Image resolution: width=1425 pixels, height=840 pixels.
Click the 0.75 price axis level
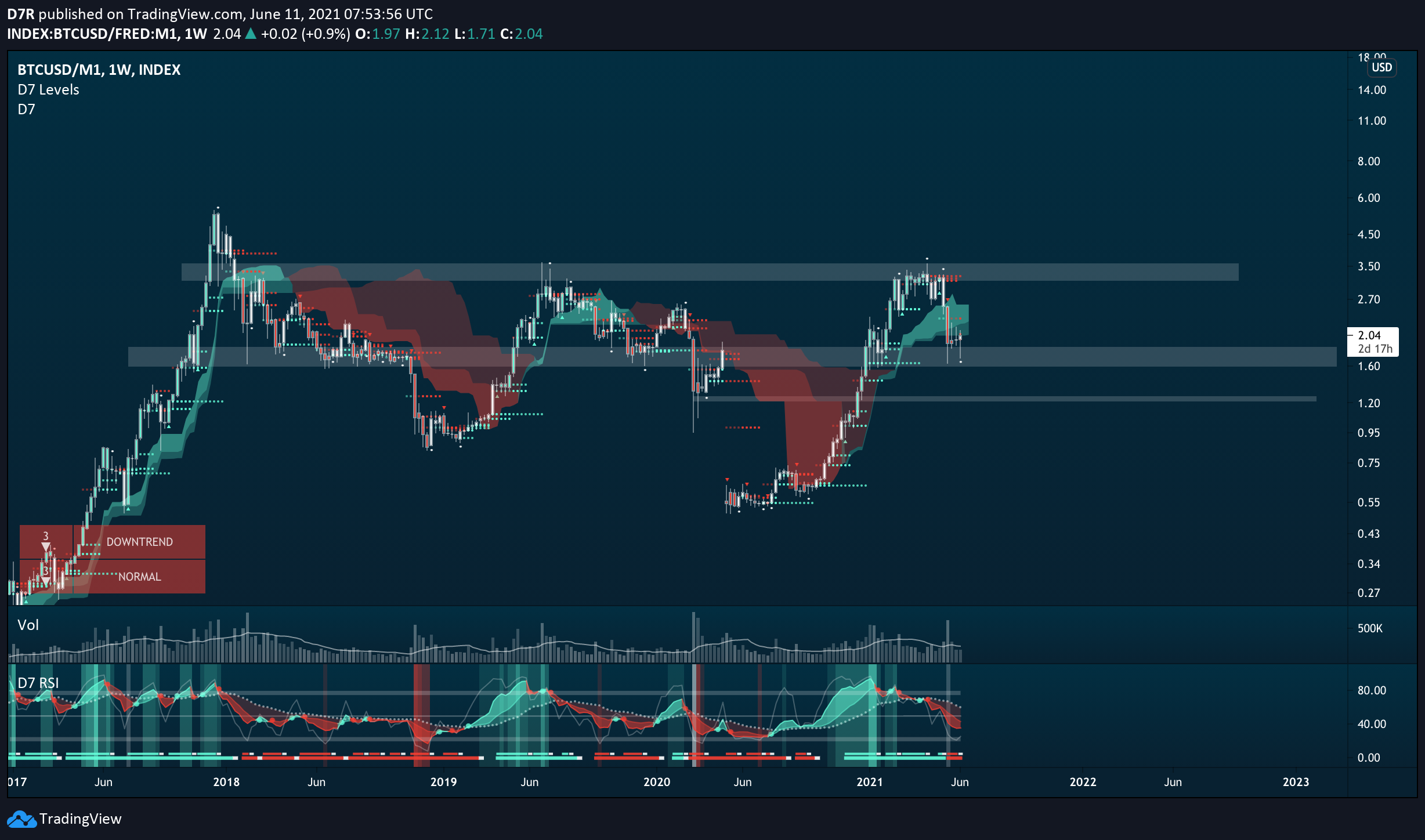click(x=1369, y=463)
